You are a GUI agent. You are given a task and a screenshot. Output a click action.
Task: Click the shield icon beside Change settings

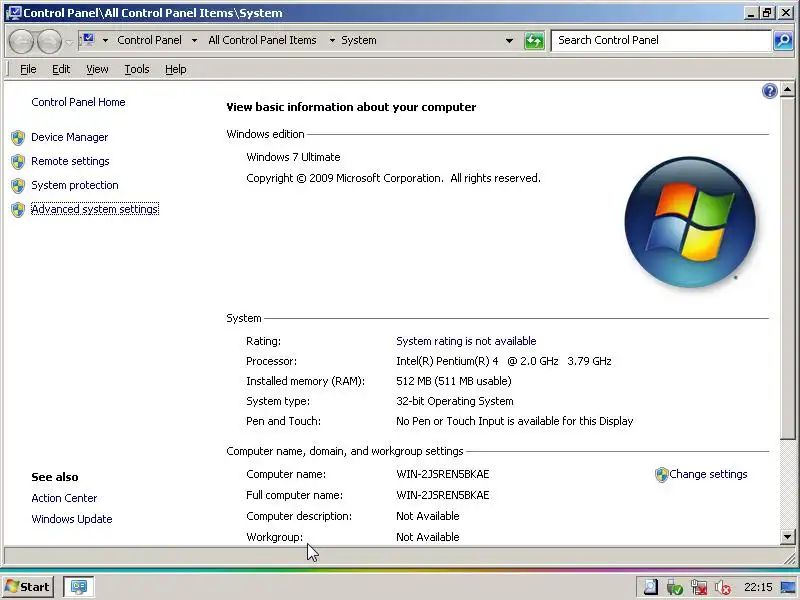pos(661,474)
